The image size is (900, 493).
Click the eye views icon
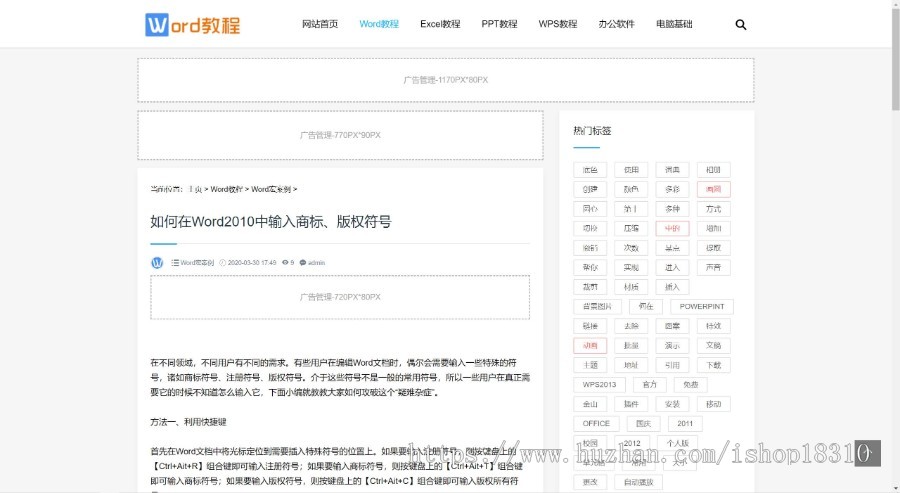point(285,263)
